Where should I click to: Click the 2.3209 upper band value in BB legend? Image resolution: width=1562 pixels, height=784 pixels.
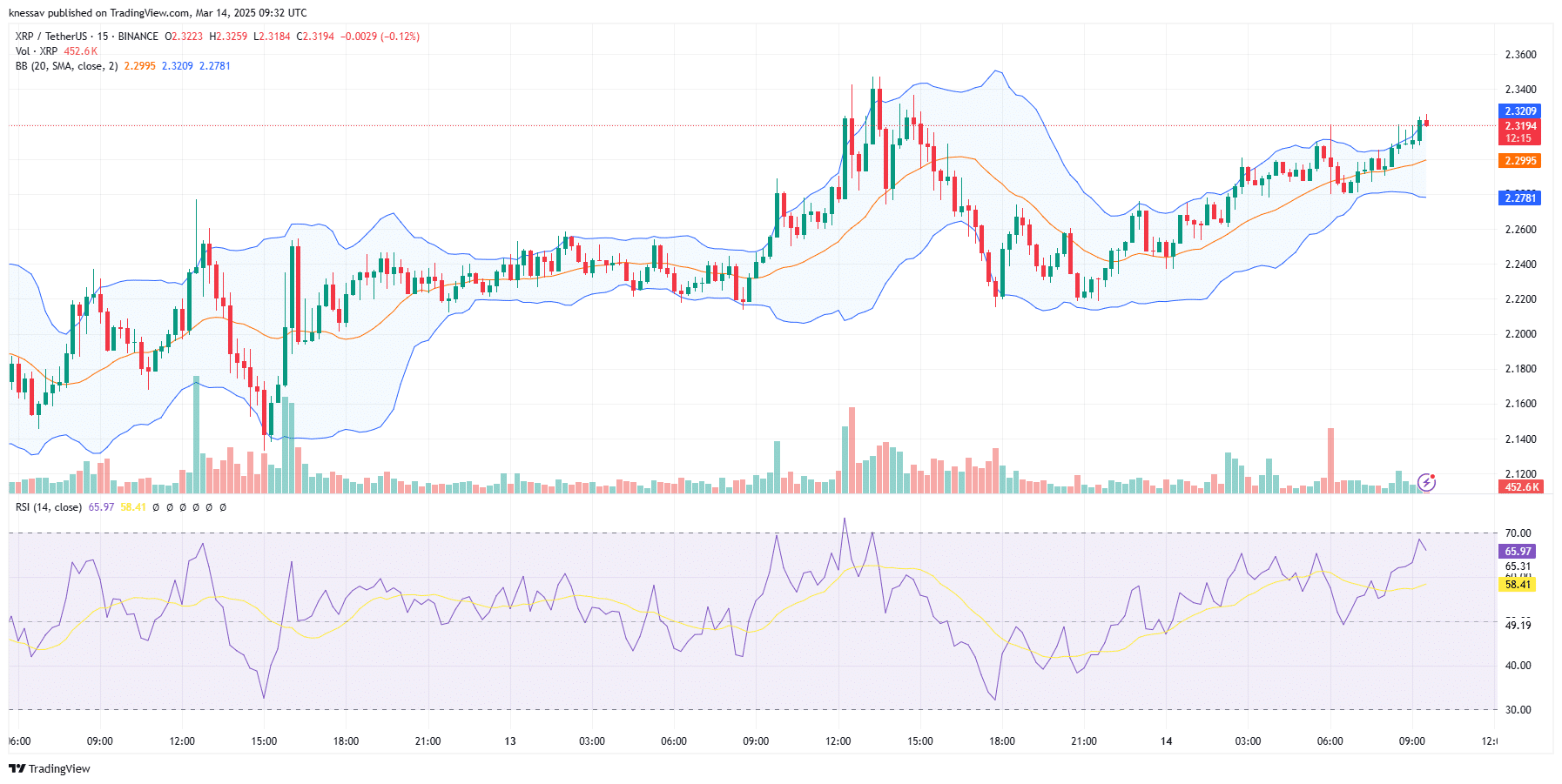click(x=178, y=66)
